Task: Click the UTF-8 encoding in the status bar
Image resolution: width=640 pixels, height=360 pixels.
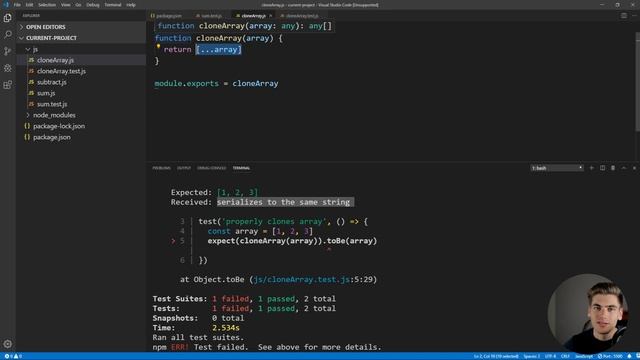Action: coord(550,356)
